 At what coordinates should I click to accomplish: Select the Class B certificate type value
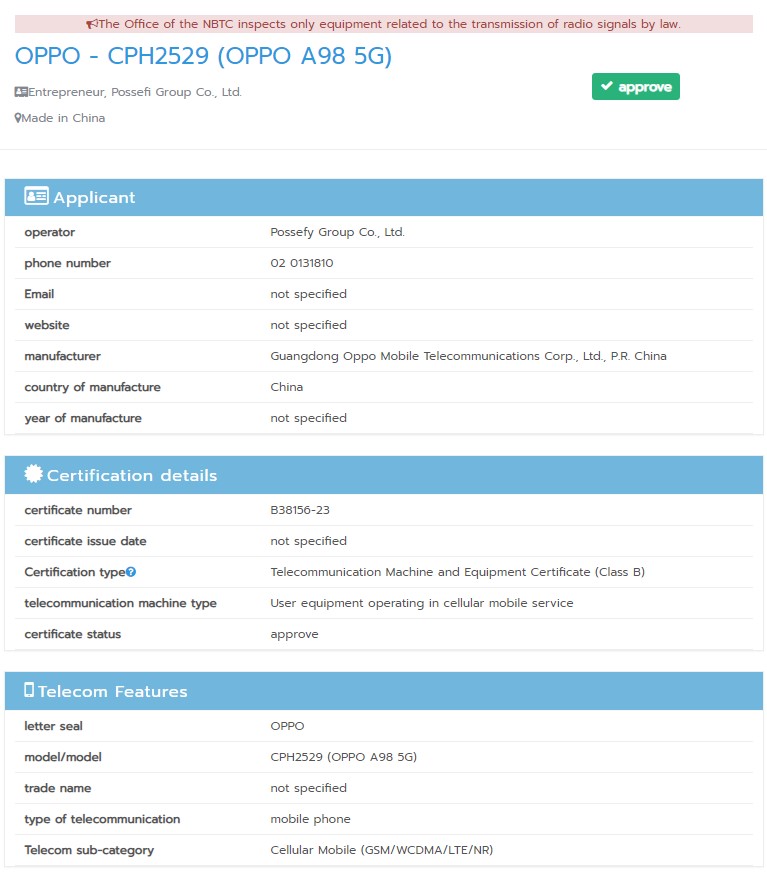458,572
